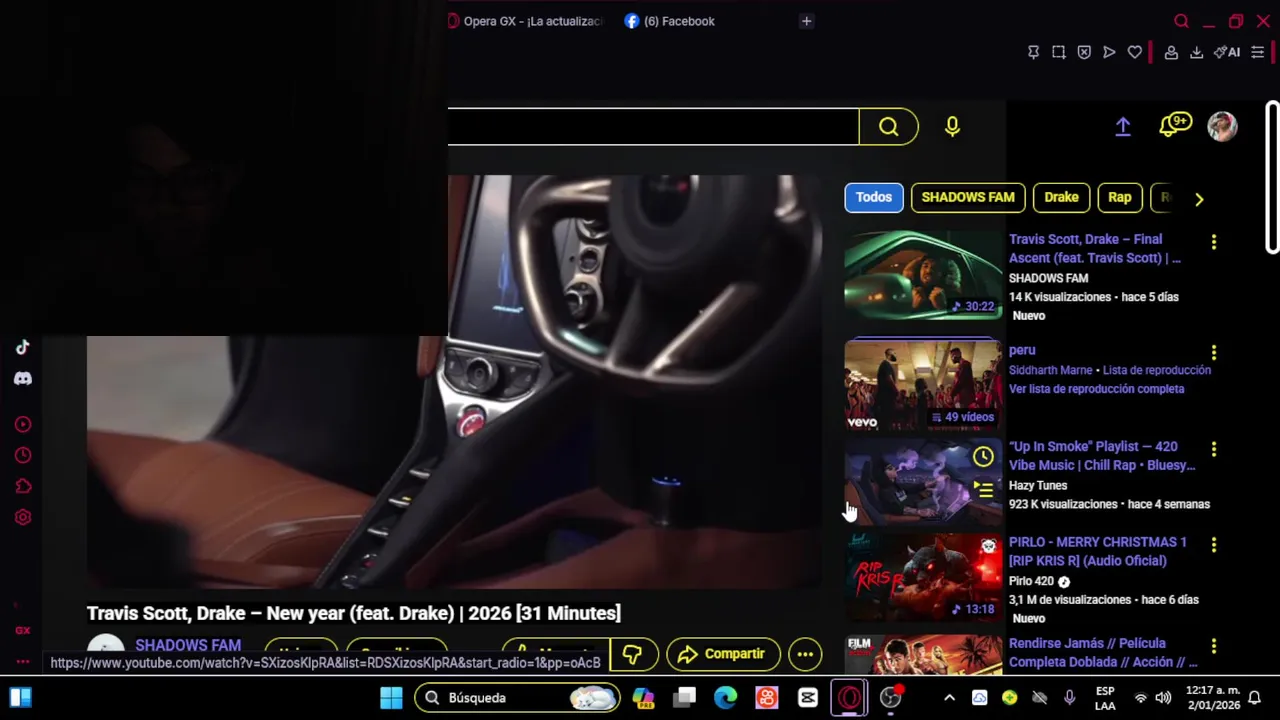This screenshot has height=720, width=1280.
Task: Open Microsoft Edge from the taskbar
Action: click(x=726, y=698)
